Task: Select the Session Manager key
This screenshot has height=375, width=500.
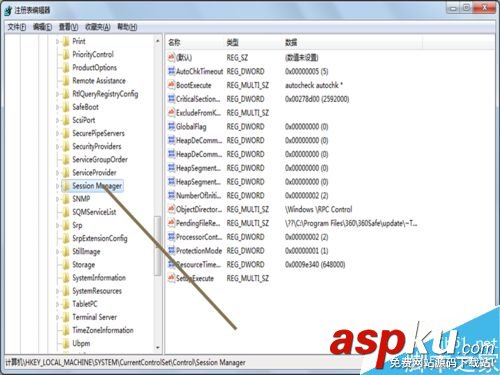Action: pos(97,186)
